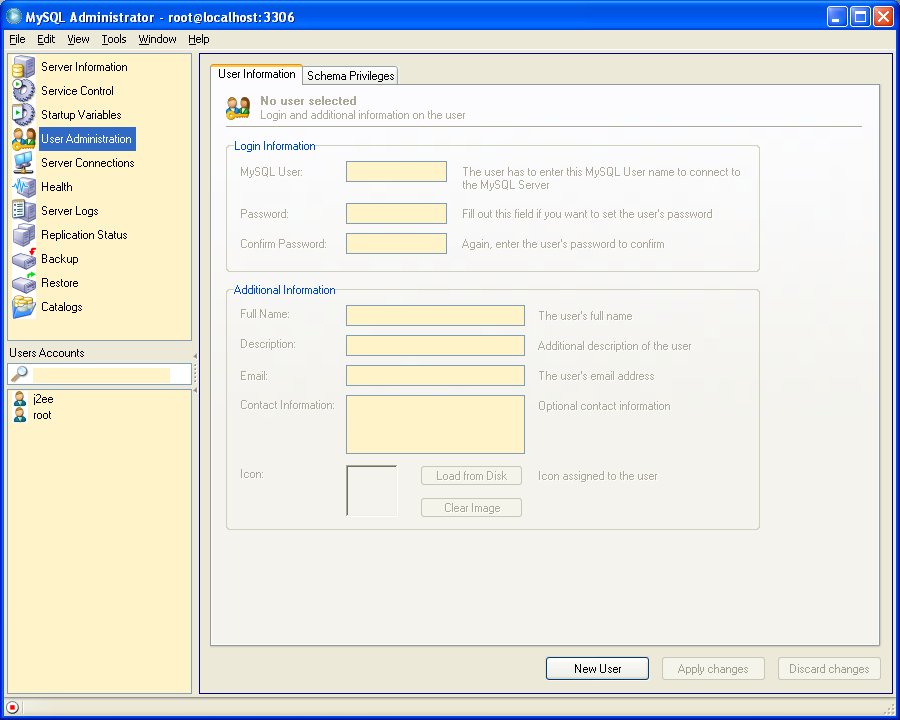Click the Startup Variables icon
Screen dimensions: 900x720
pyautogui.click(x=24, y=114)
